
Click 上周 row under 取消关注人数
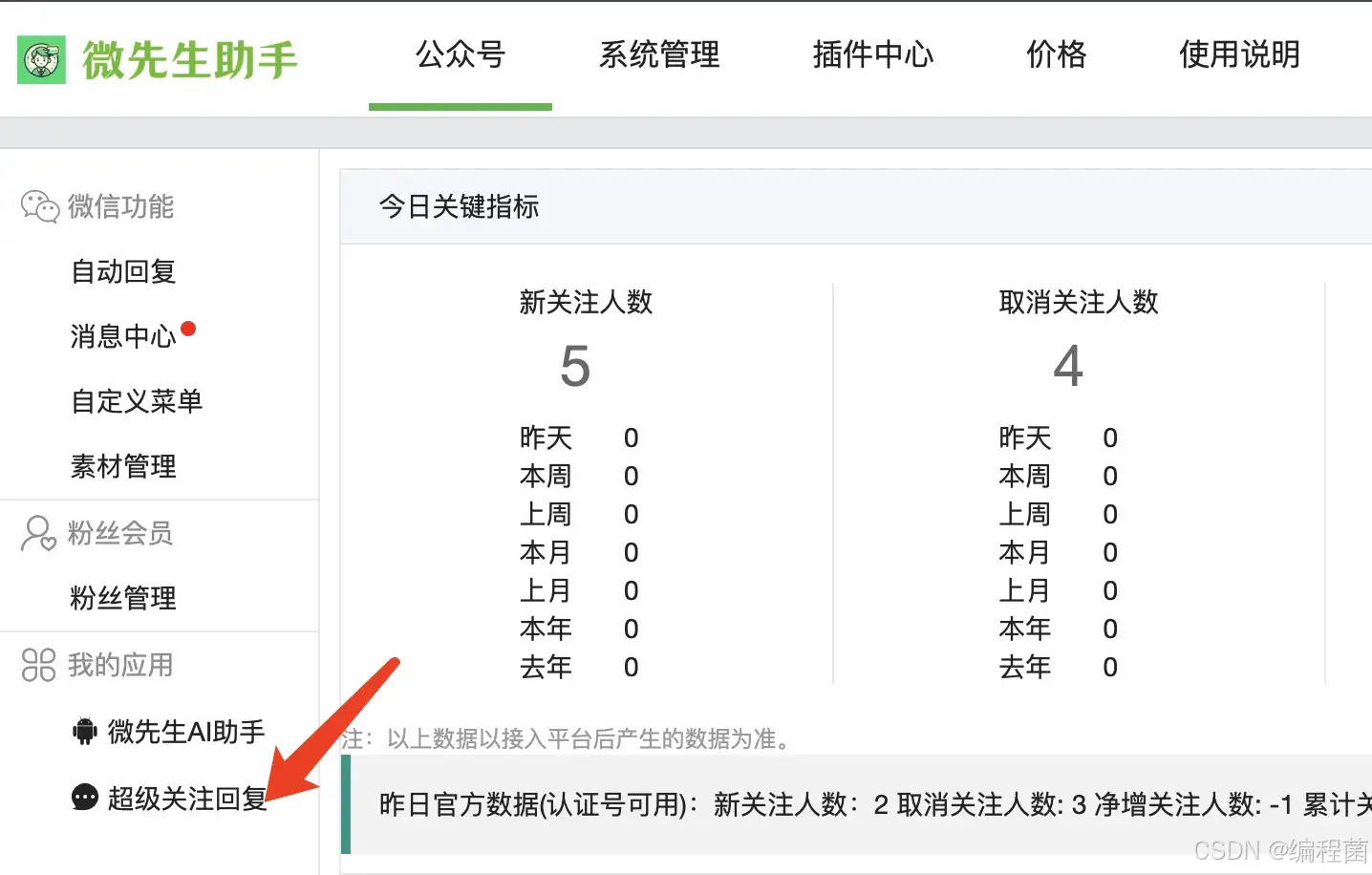point(1059,514)
